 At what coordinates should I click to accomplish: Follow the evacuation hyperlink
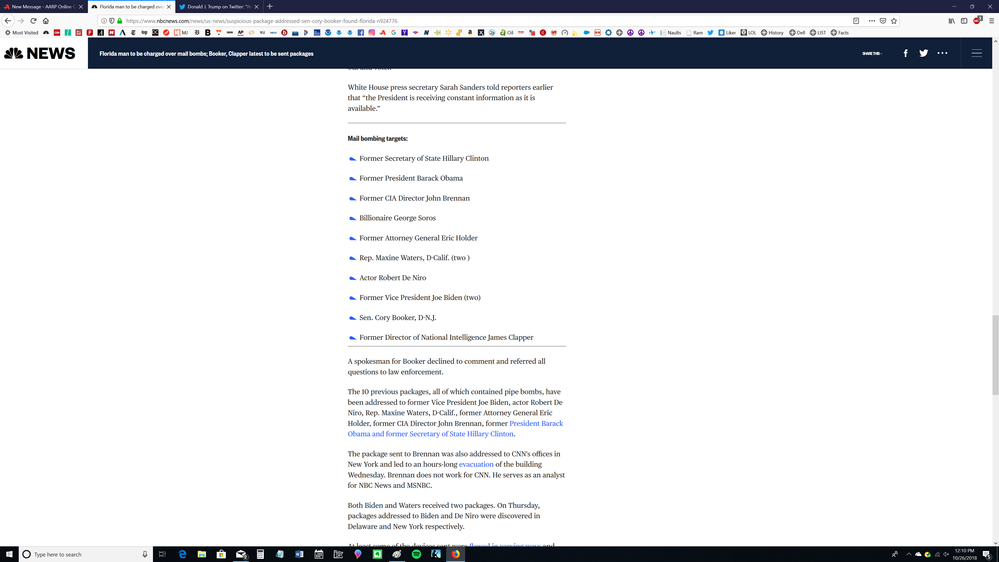point(476,465)
